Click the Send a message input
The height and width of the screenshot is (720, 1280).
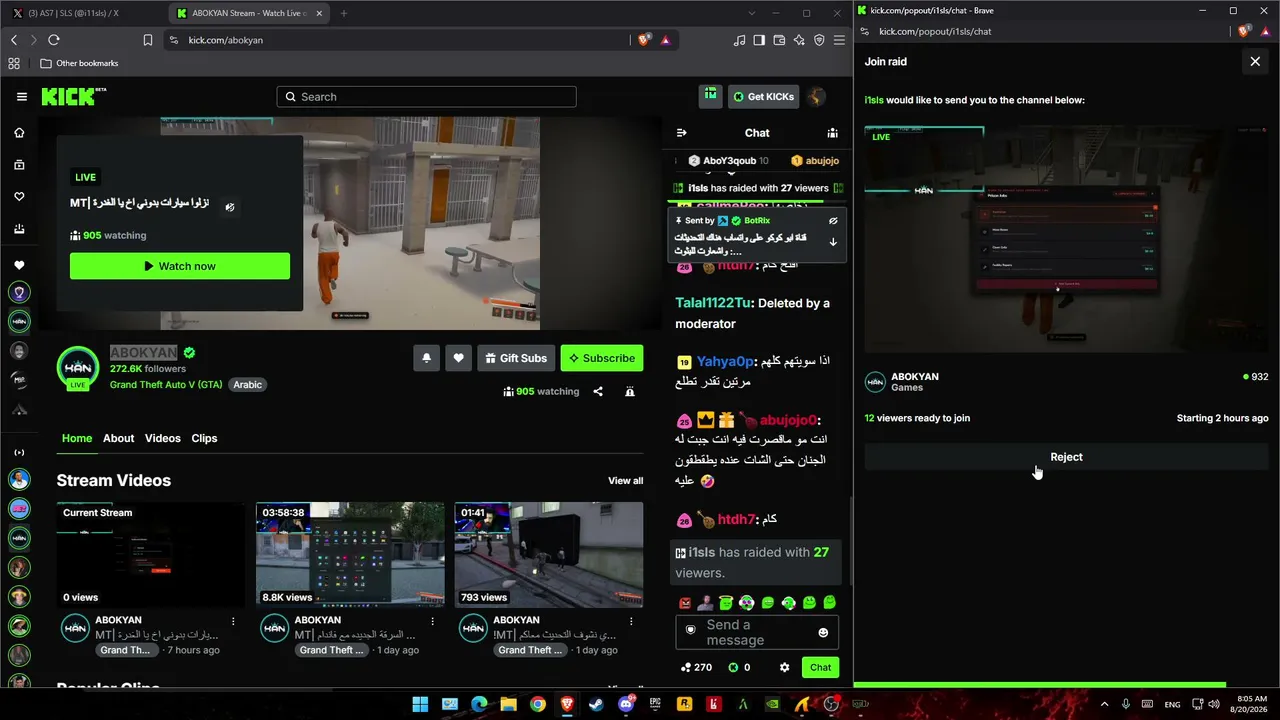click(x=757, y=632)
